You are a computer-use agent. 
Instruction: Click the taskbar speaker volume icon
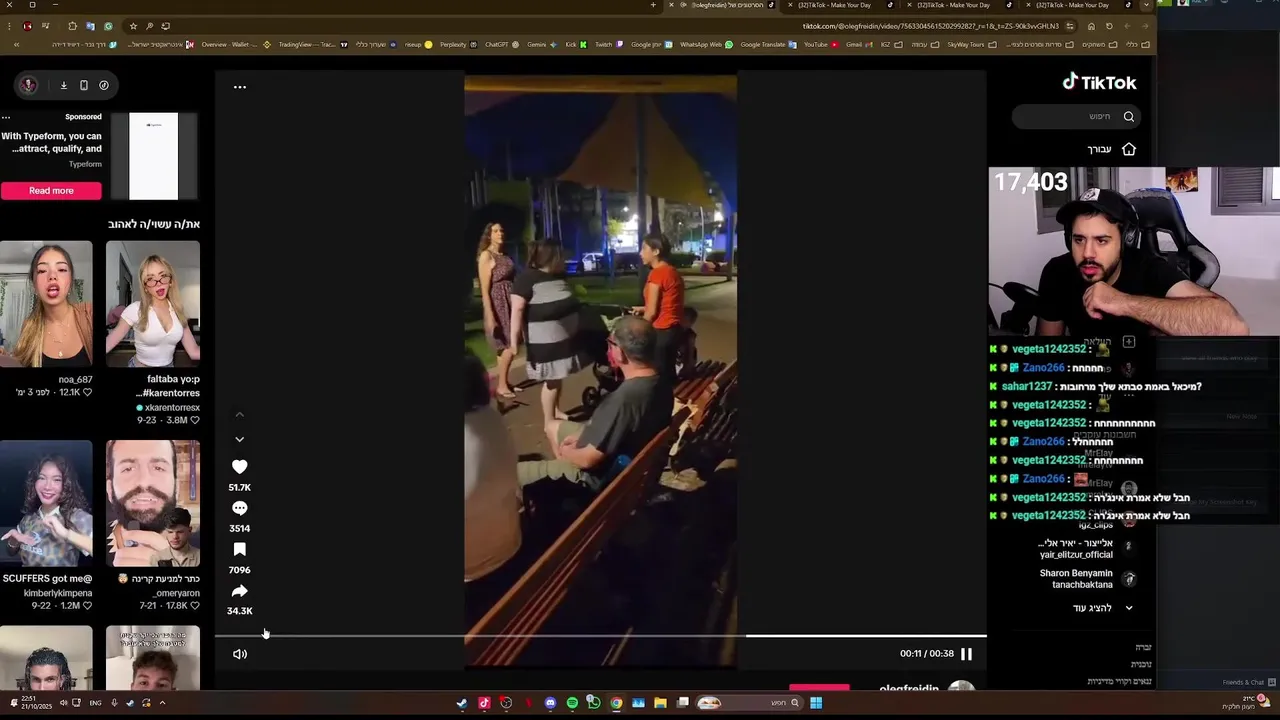[64, 703]
